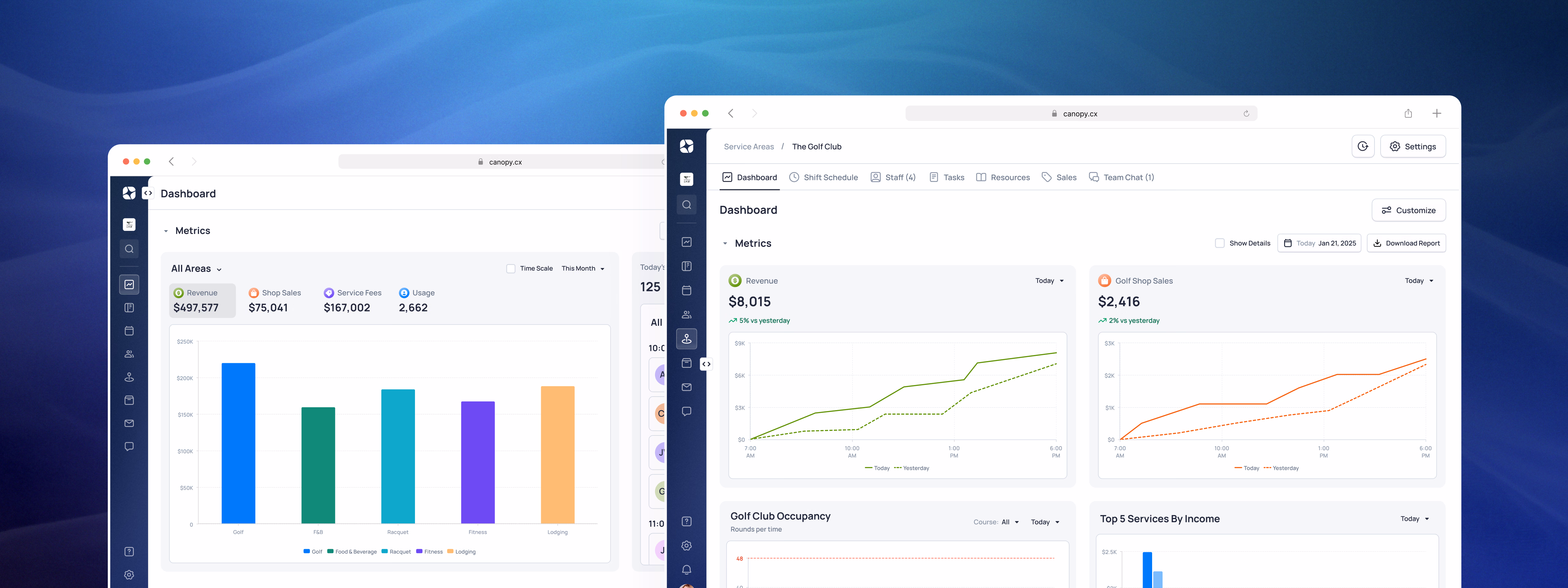This screenshot has width=1568, height=588.
Task: Go to the Tasks tab
Action: pos(947,177)
